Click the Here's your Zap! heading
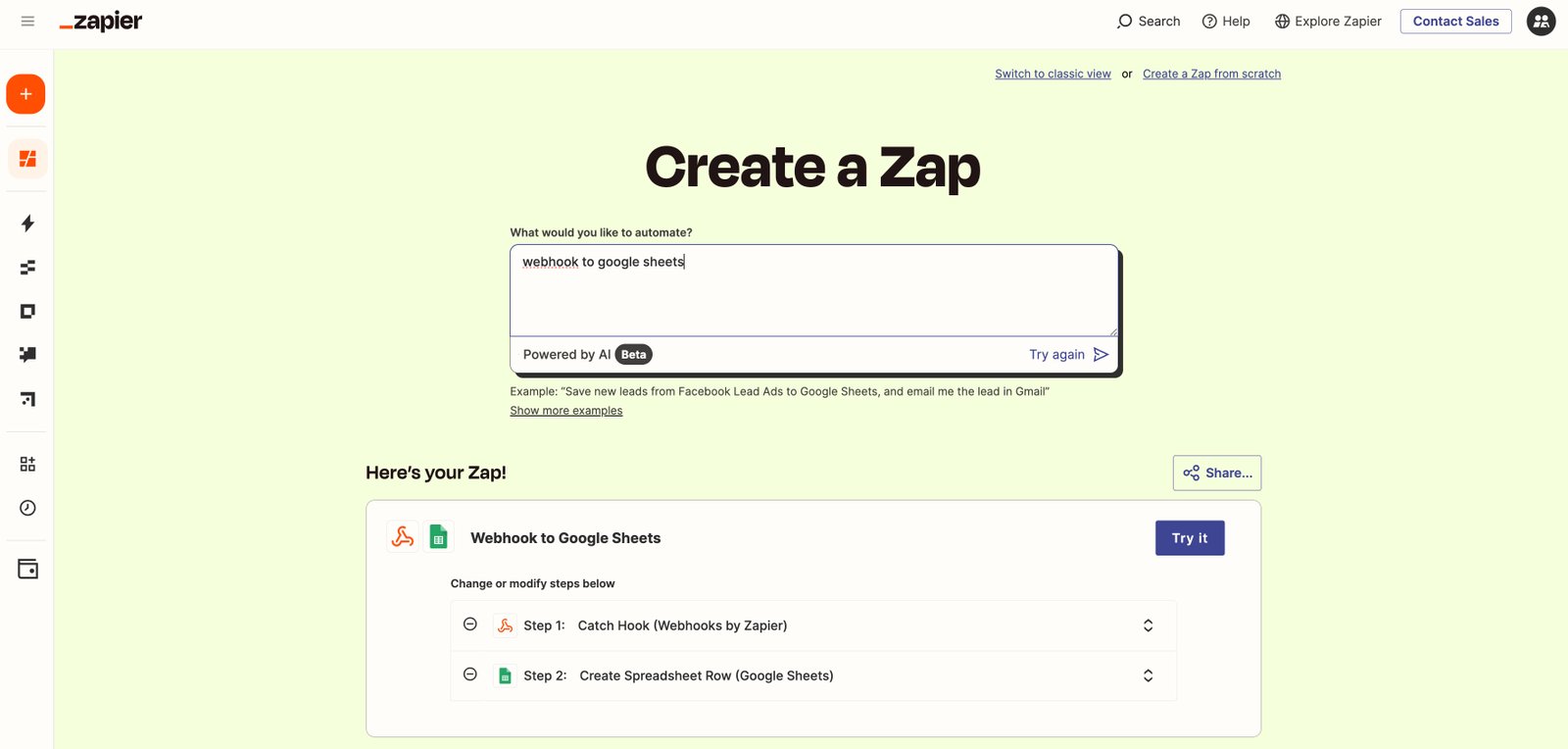1568x749 pixels. tap(436, 473)
